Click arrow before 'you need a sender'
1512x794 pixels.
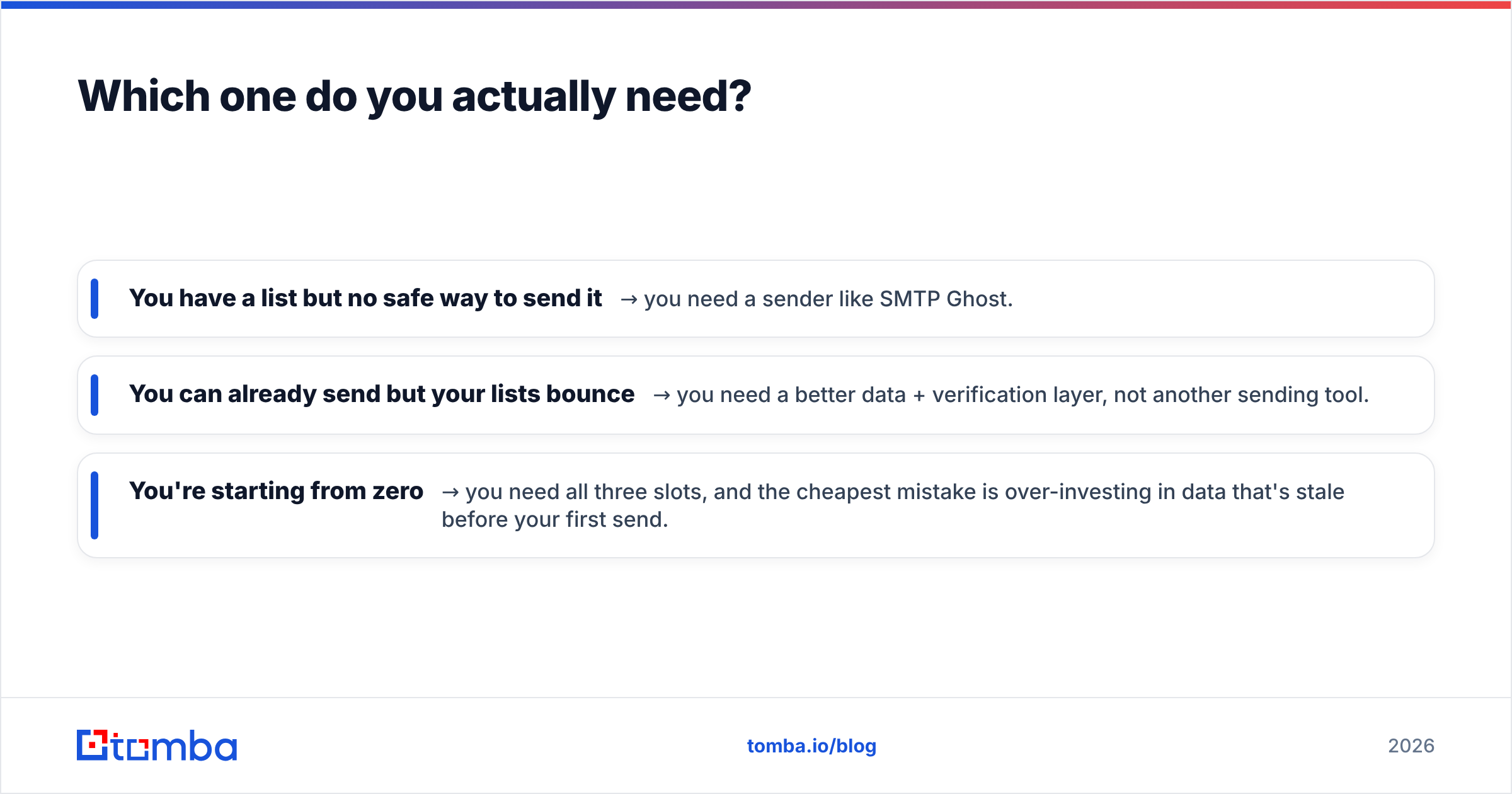[629, 300]
